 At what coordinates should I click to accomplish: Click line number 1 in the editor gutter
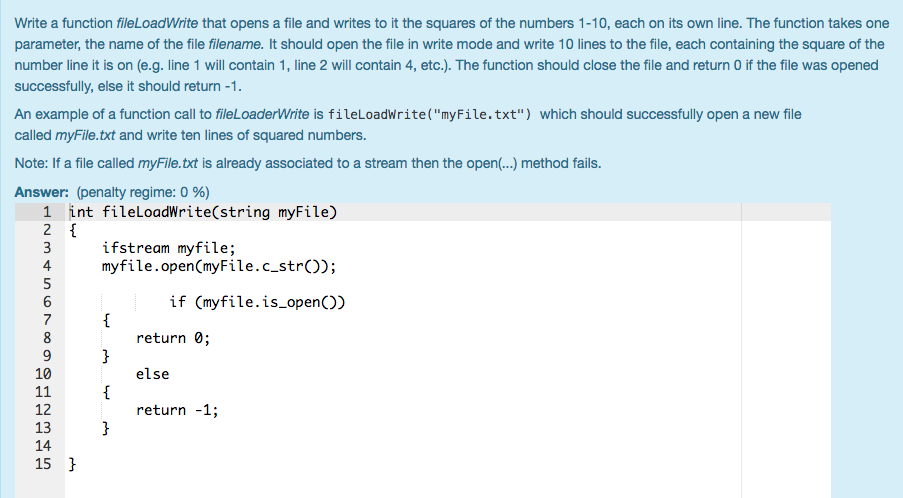click(x=47, y=212)
